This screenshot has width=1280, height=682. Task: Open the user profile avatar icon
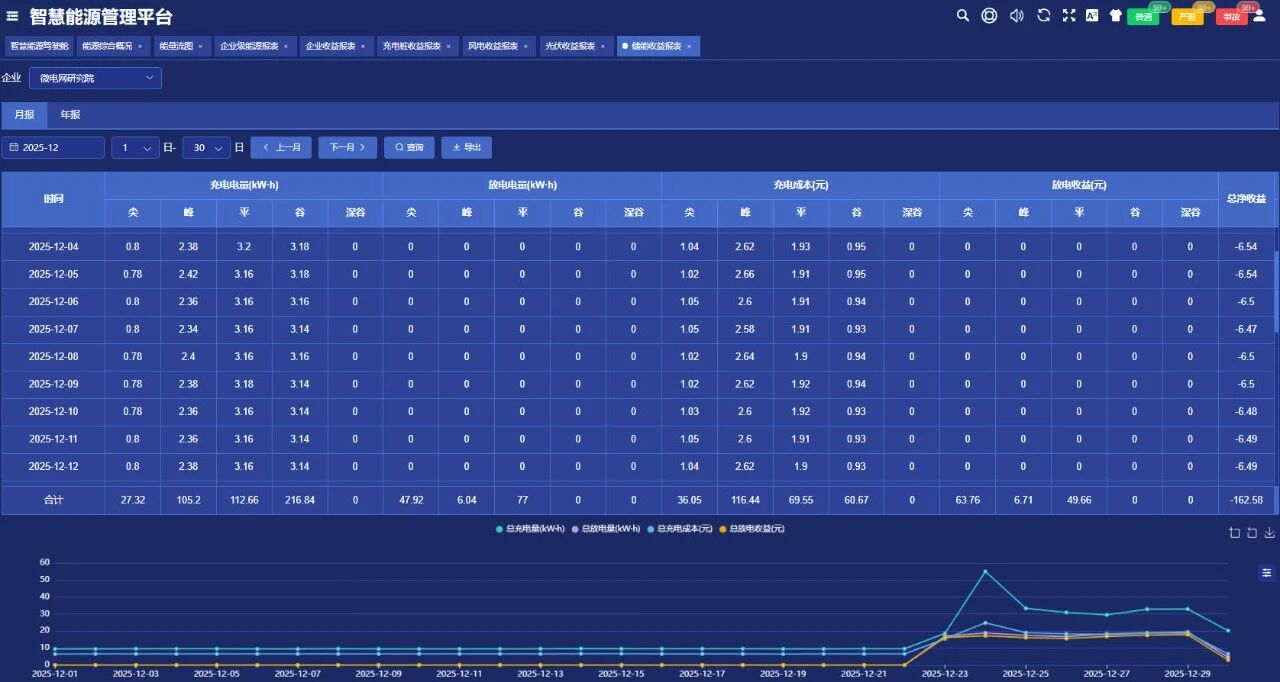[1259, 15]
